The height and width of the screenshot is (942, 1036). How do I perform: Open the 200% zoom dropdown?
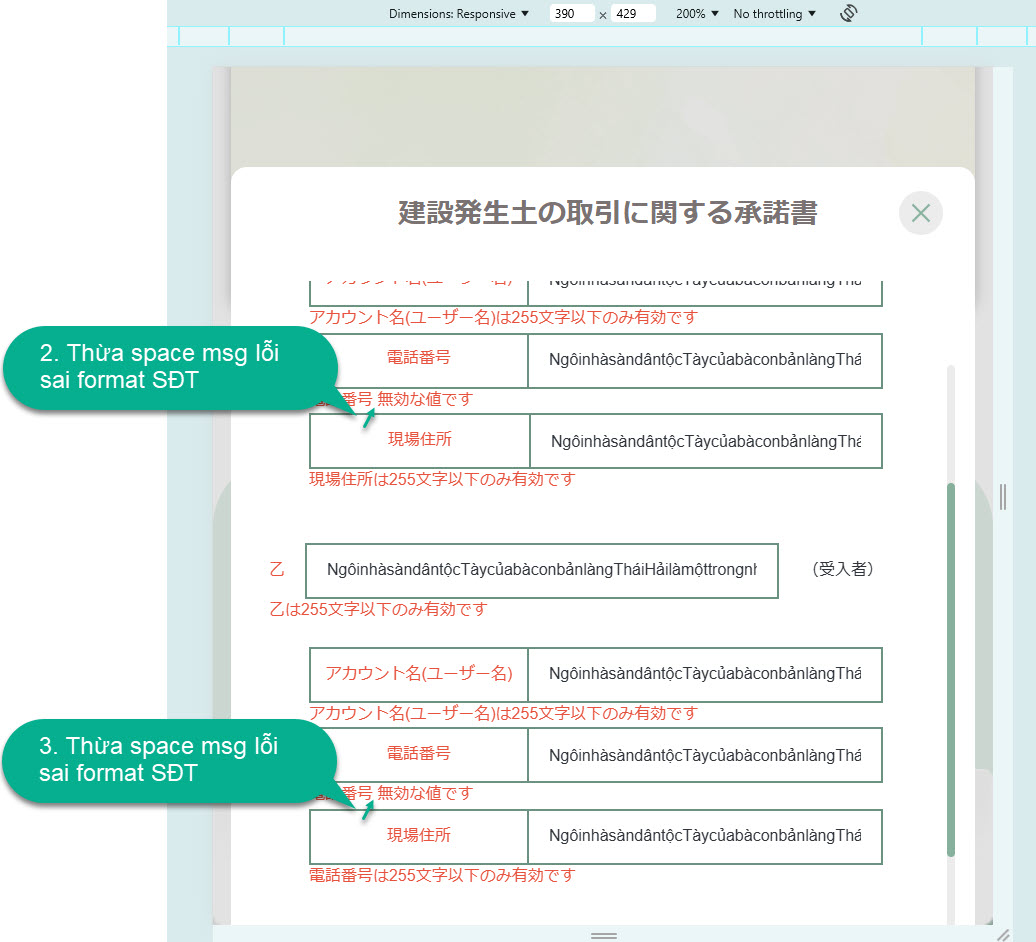click(697, 14)
